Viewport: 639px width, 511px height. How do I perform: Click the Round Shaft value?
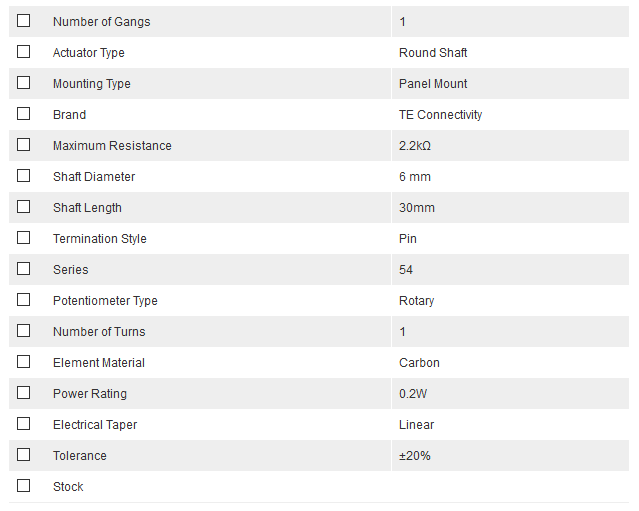coord(433,53)
